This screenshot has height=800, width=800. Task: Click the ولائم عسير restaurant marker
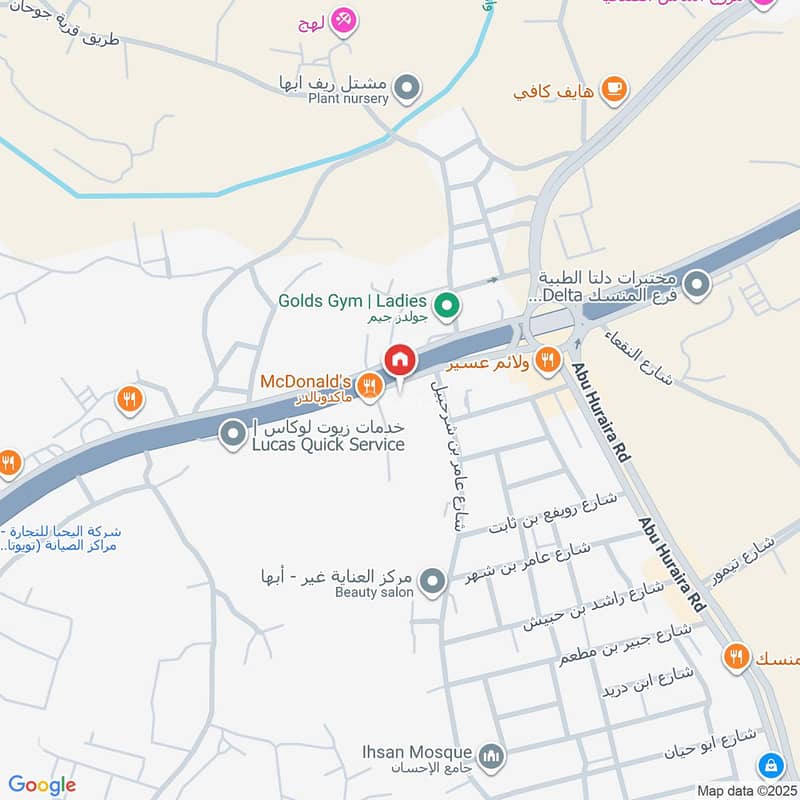[x=547, y=361]
